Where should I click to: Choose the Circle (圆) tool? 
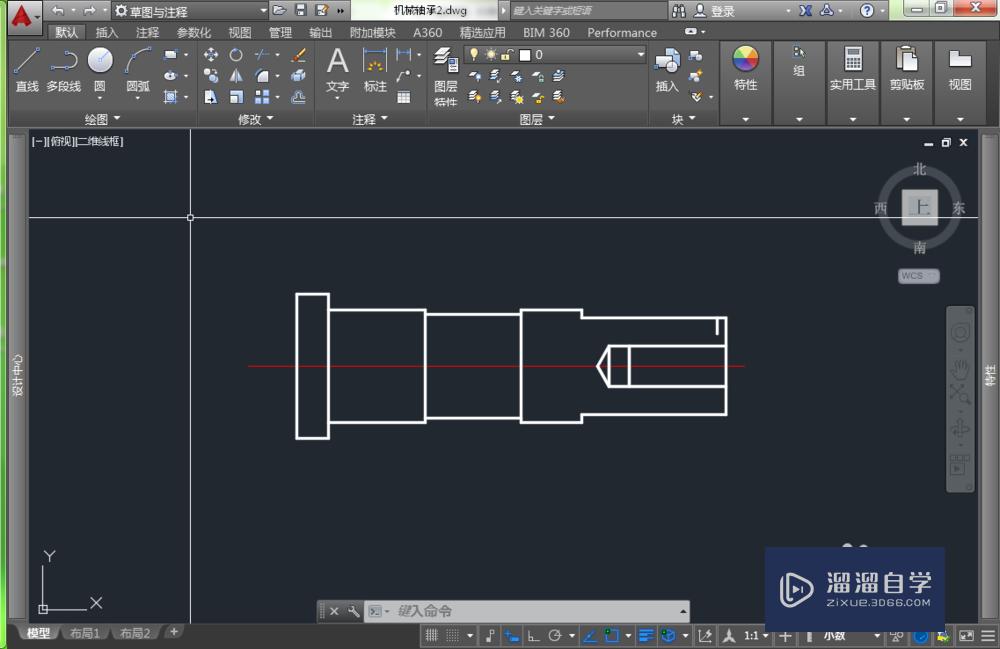tap(100, 68)
